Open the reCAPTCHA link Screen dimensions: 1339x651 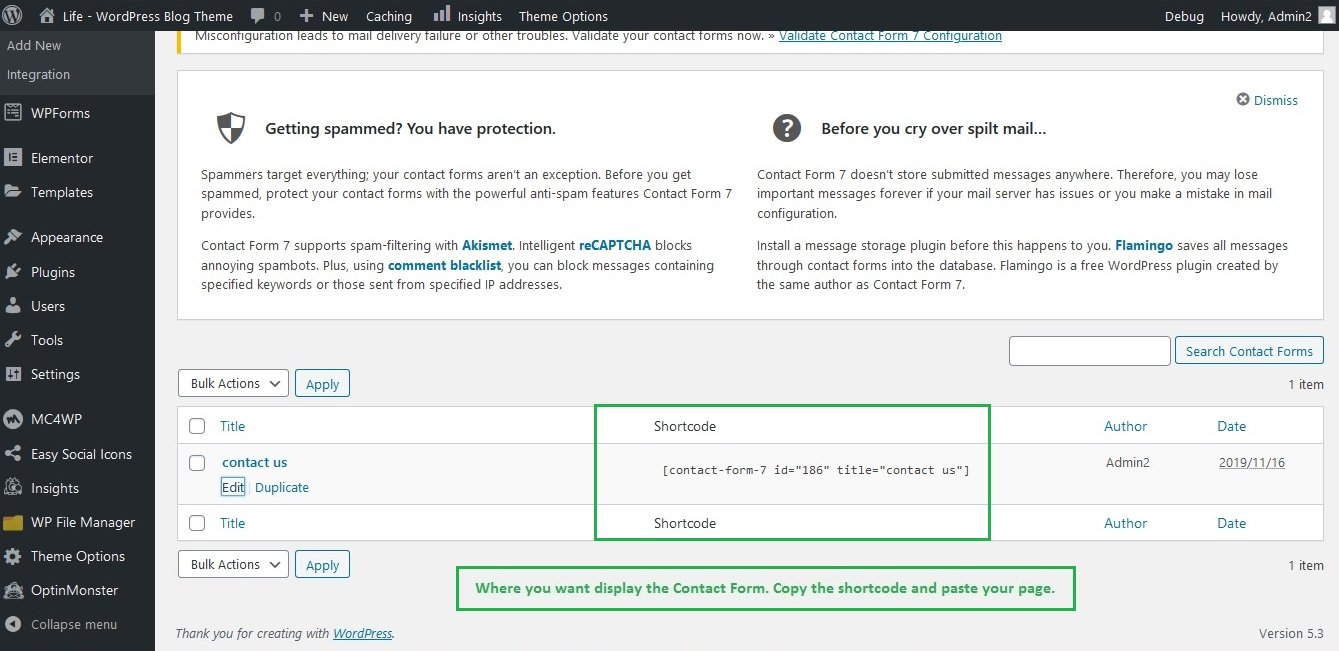tap(614, 245)
